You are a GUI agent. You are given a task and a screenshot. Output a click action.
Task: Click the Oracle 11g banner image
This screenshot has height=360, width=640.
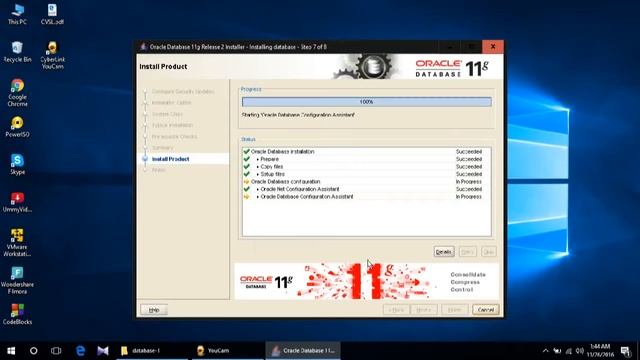click(x=367, y=281)
